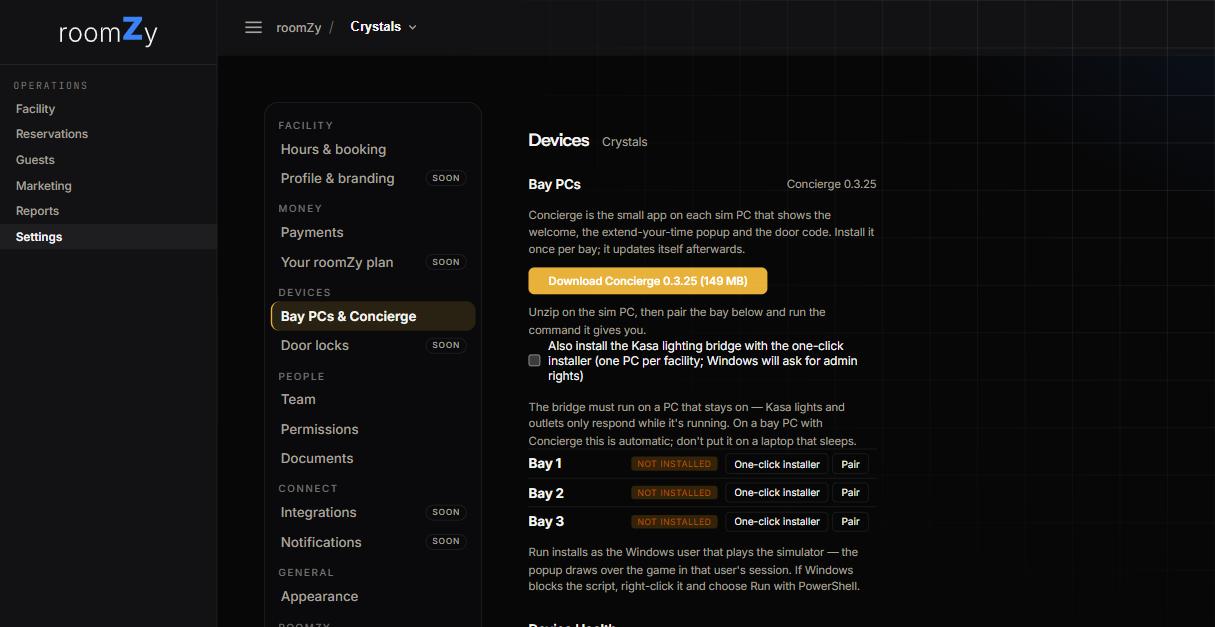Image resolution: width=1215 pixels, height=627 pixels.
Task: Click One-click installer for Bay 3
Action: tap(777, 522)
